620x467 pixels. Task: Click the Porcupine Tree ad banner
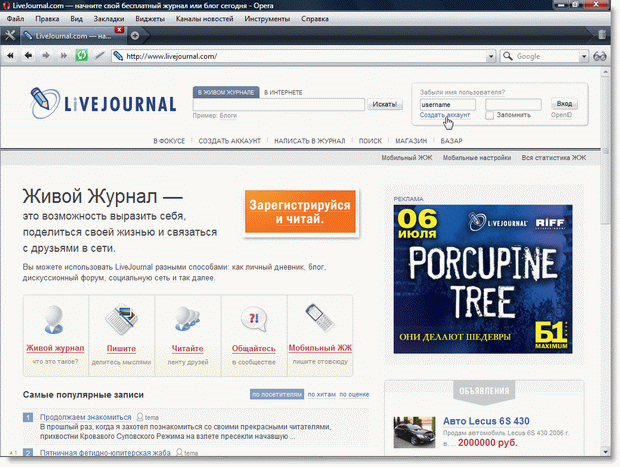pos(483,279)
